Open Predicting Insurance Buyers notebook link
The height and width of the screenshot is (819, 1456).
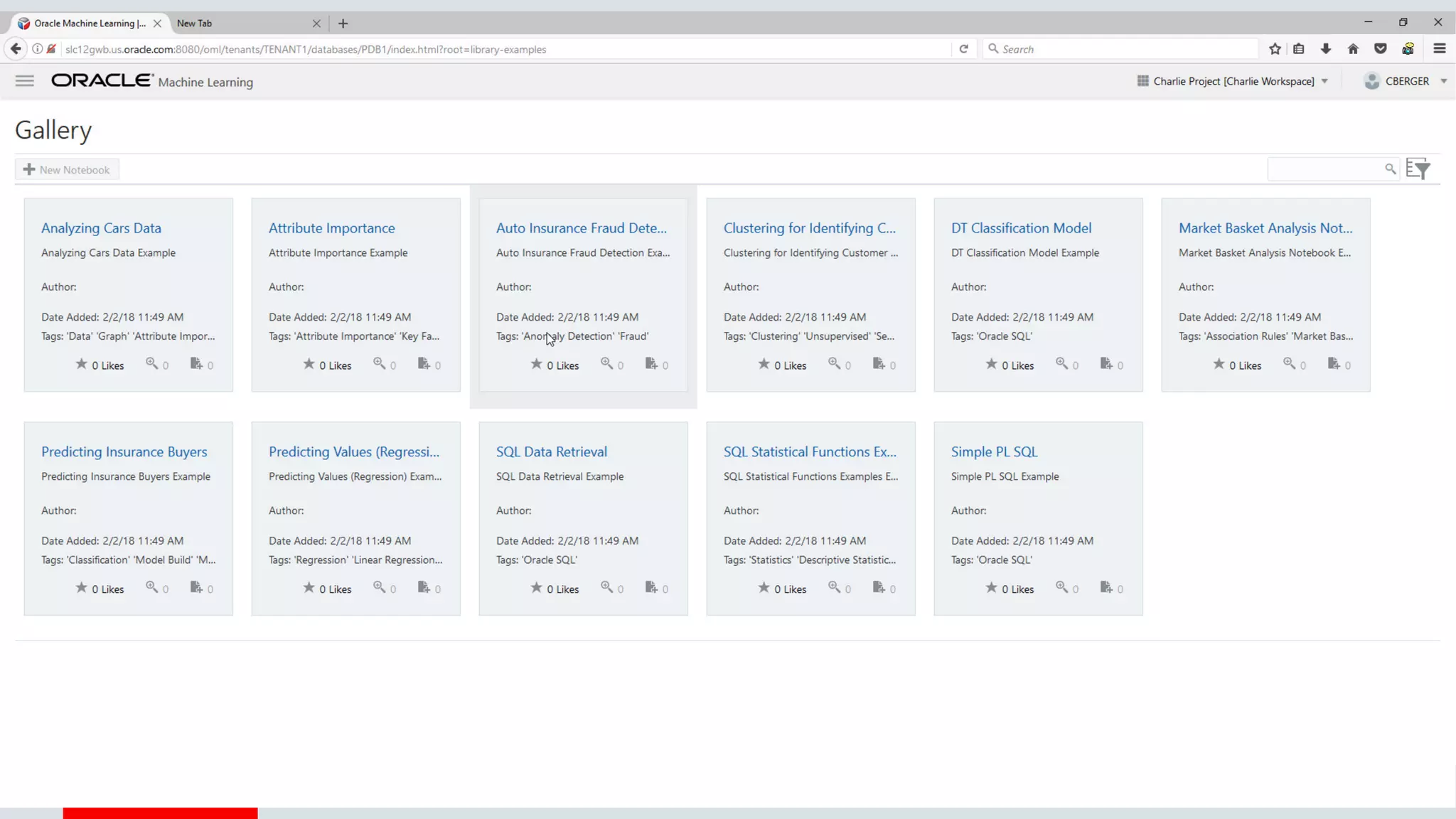click(x=124, y=451)
